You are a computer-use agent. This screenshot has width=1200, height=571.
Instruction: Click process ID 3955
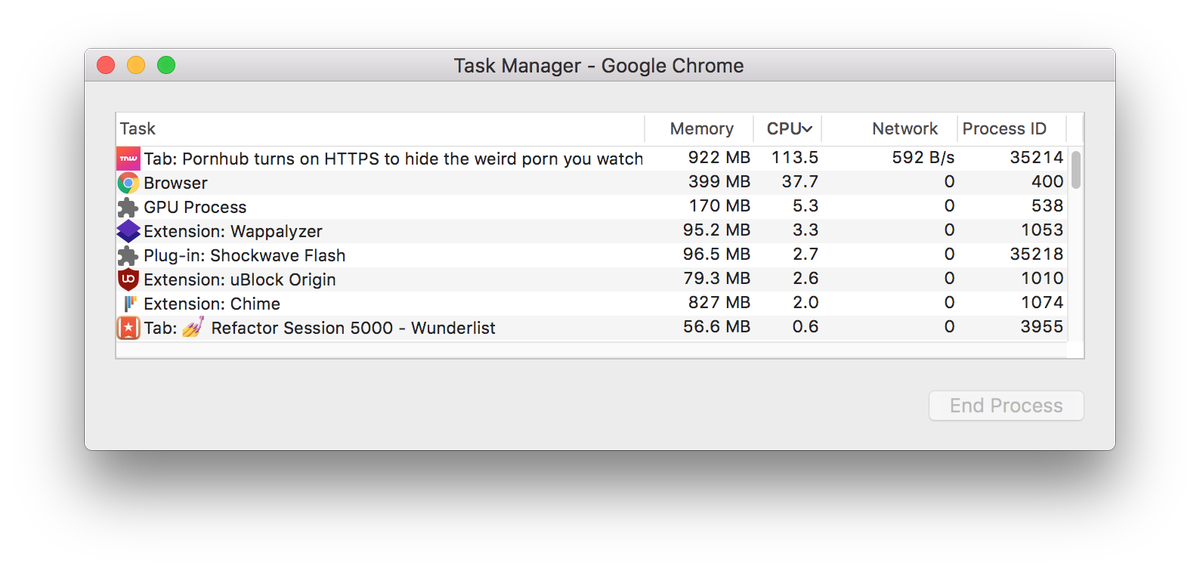coord(1042,326)
